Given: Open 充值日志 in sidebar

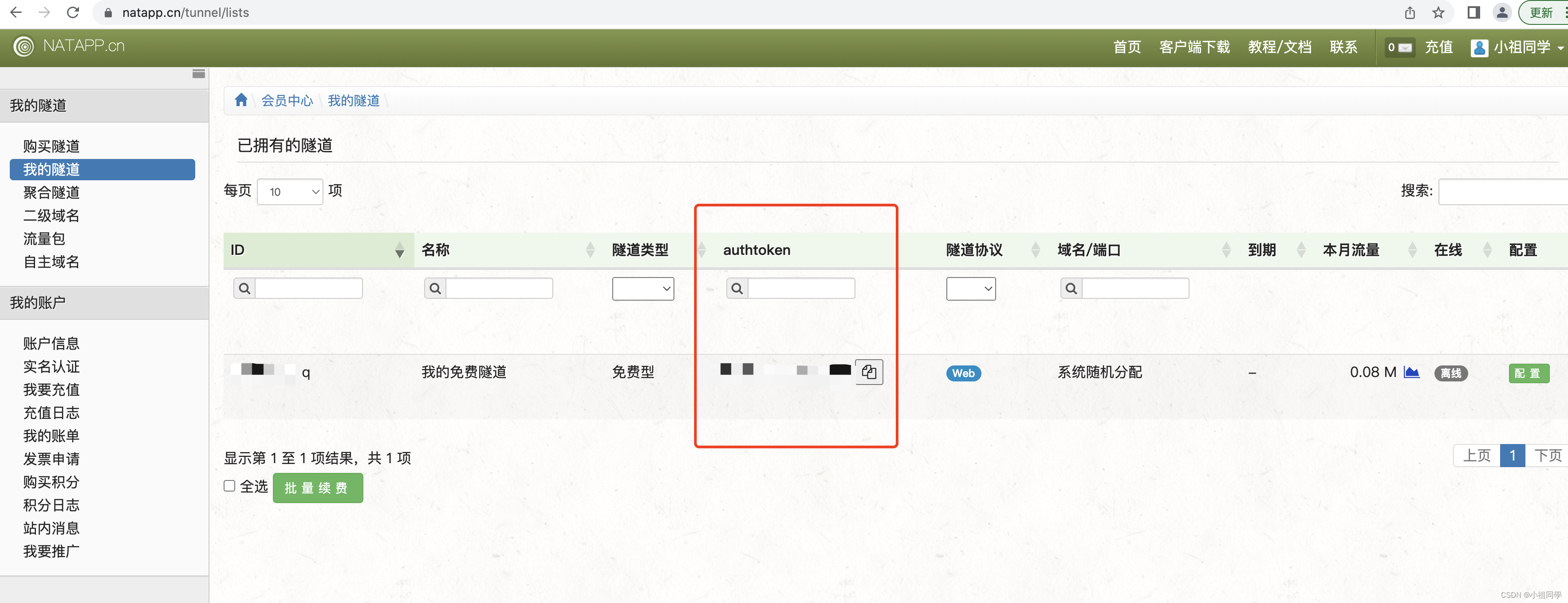Looking at the screenshot, I should pyautogui.click(x=52, y=413).
